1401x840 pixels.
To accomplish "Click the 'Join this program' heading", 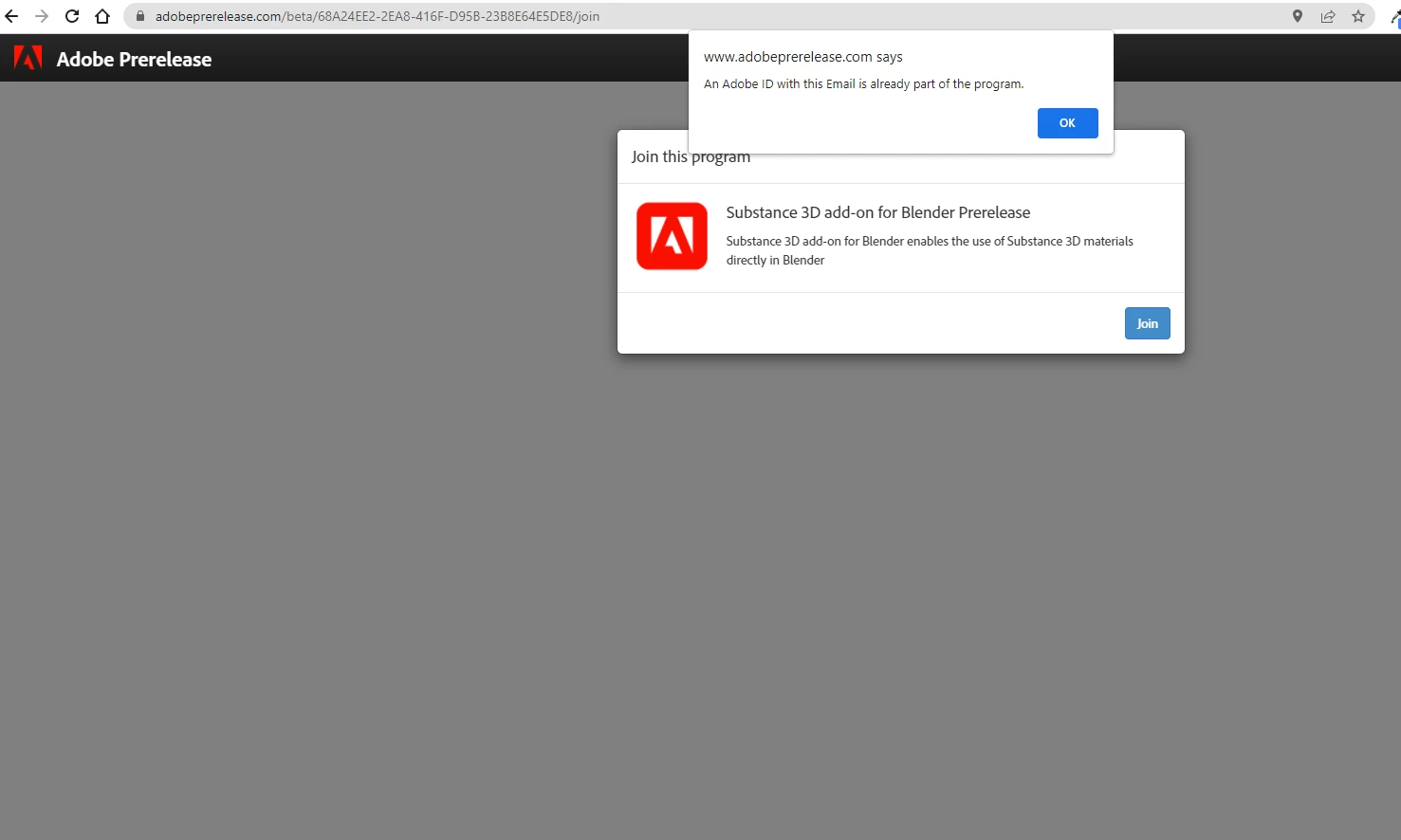I will (691, 156).
